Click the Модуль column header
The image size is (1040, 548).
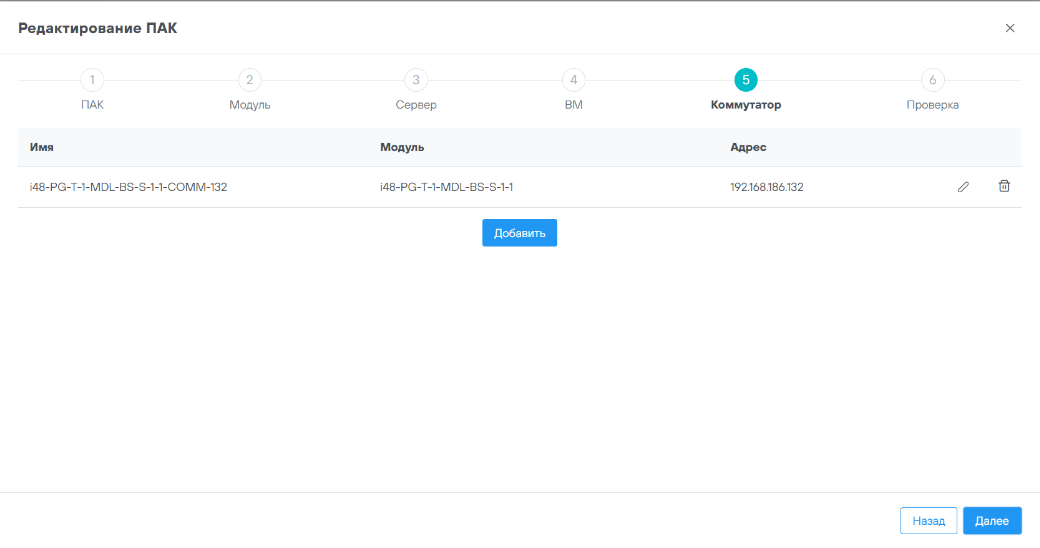click(x=402, y=147)
